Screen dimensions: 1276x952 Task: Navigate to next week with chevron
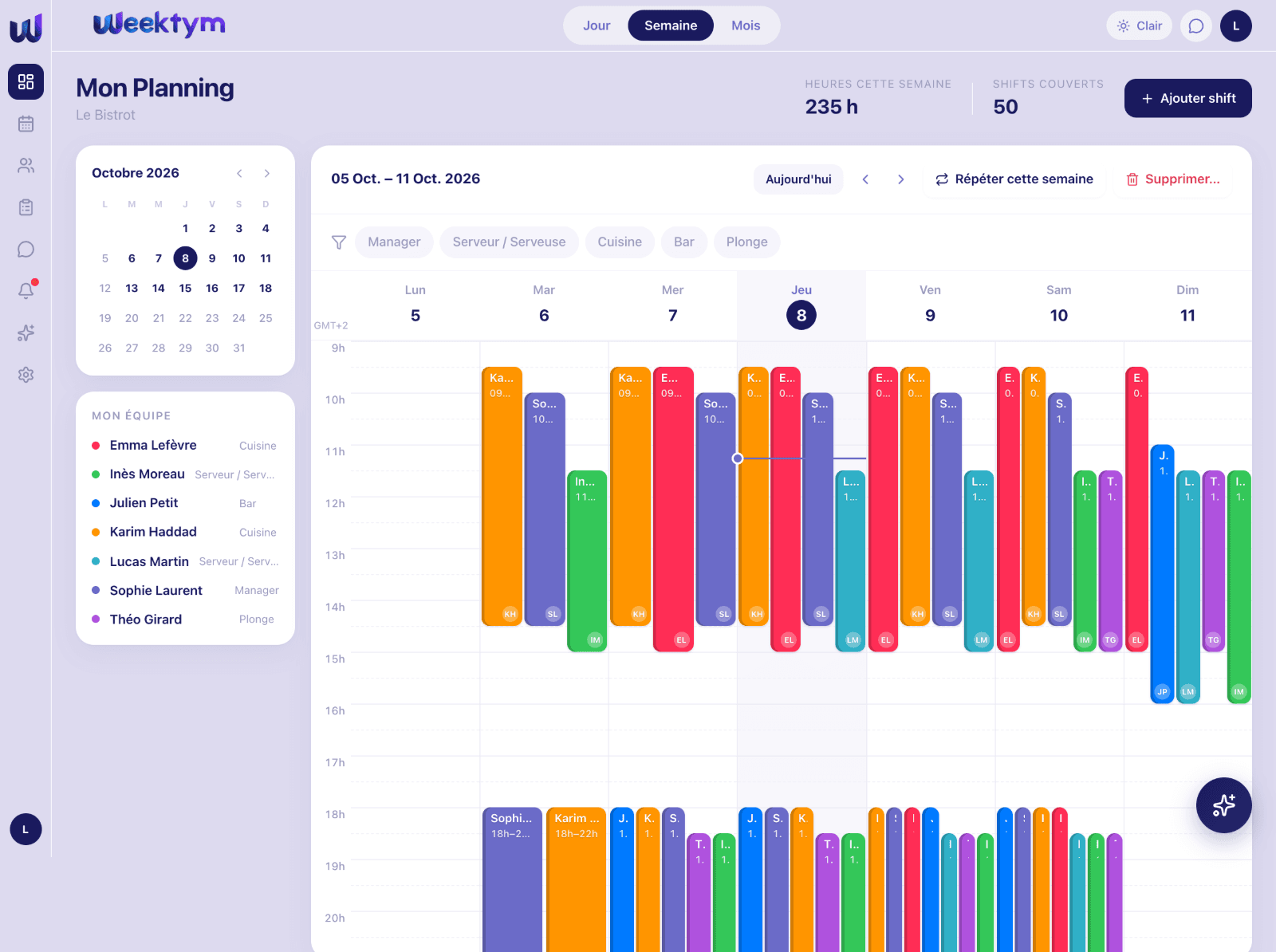pos(900,179)
